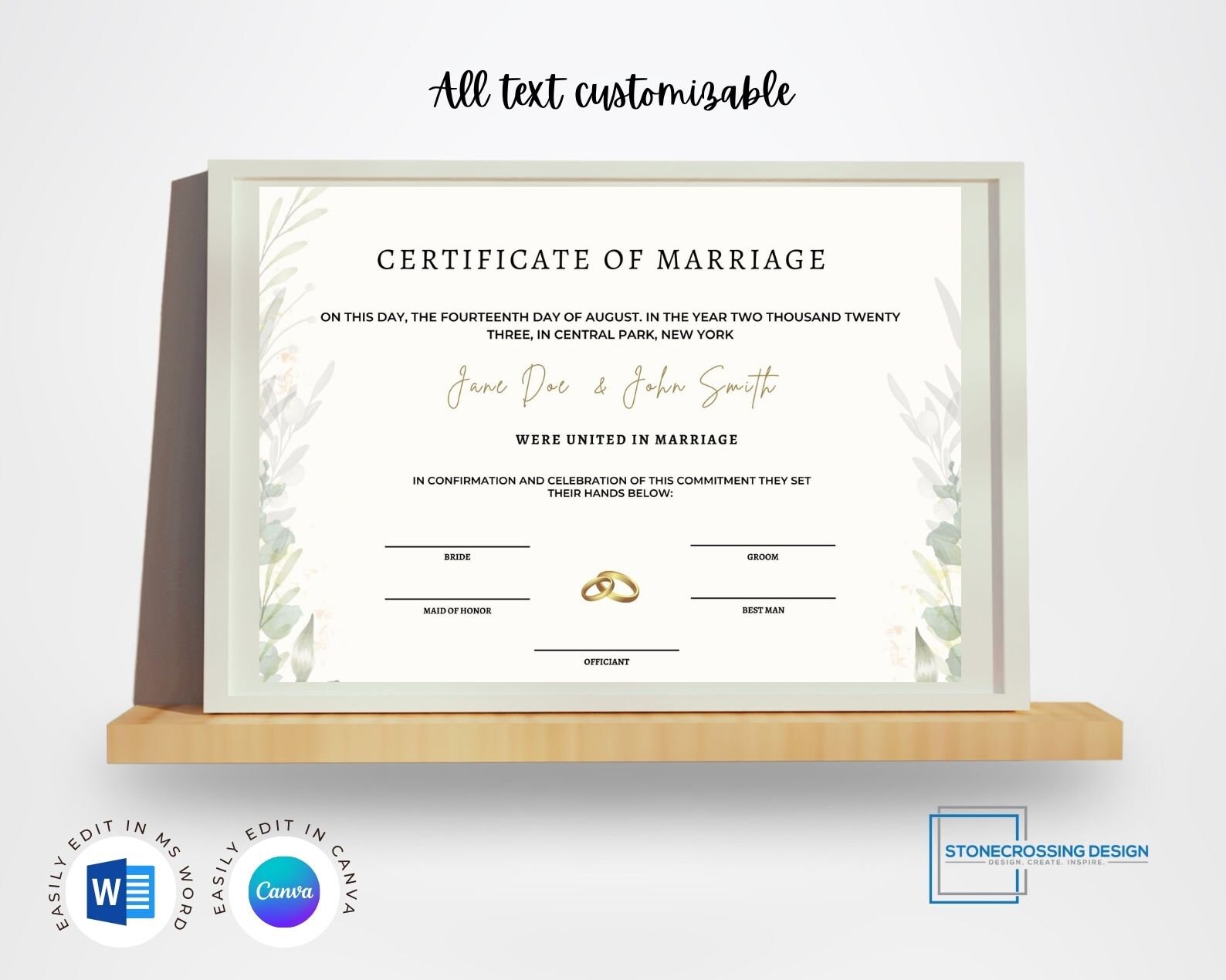Click the Canva logo circle

(285, 892)
